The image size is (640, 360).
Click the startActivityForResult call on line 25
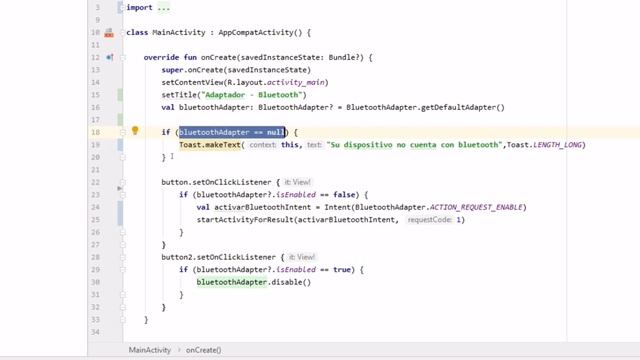246,220
